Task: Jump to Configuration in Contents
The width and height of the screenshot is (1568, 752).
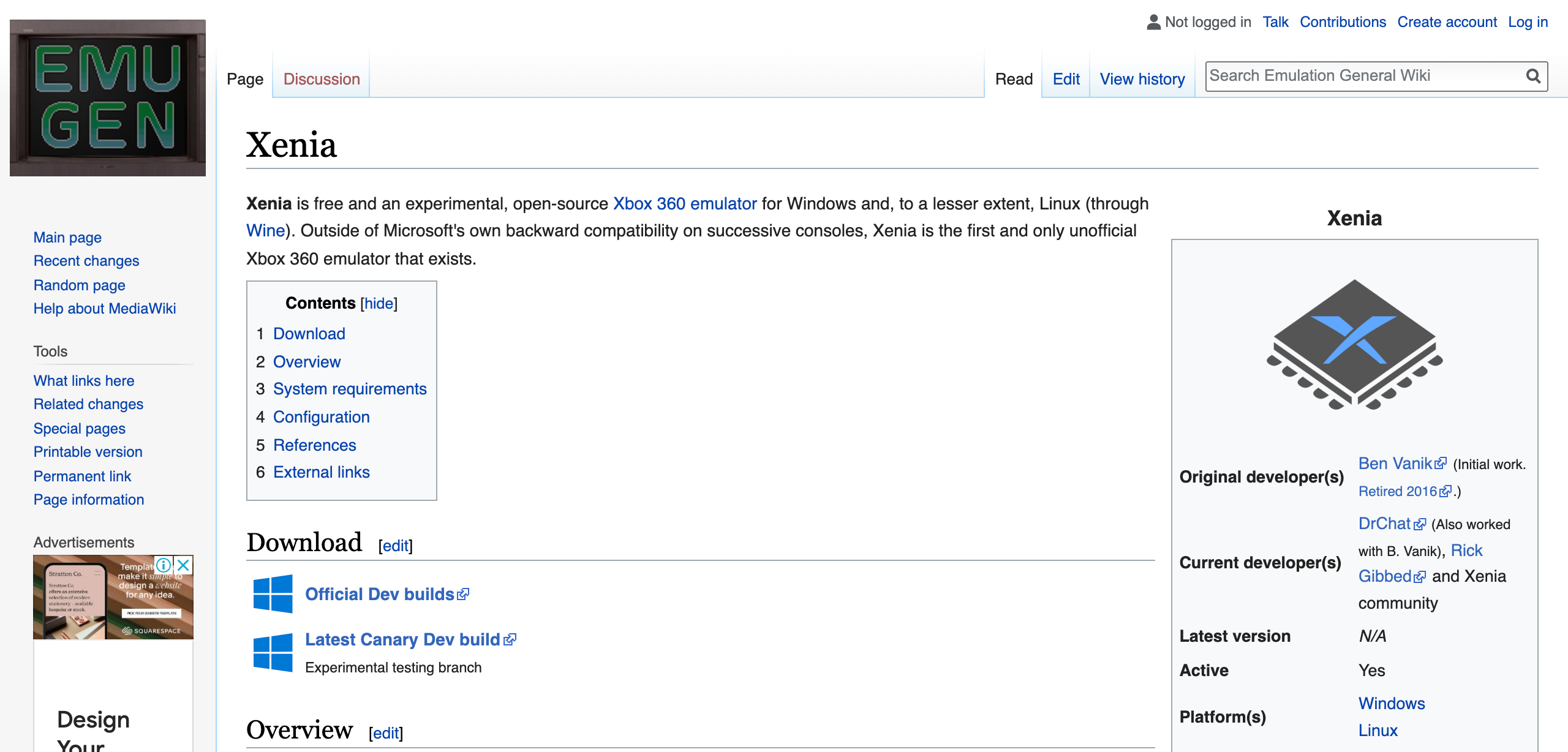Action: (322, 417)
